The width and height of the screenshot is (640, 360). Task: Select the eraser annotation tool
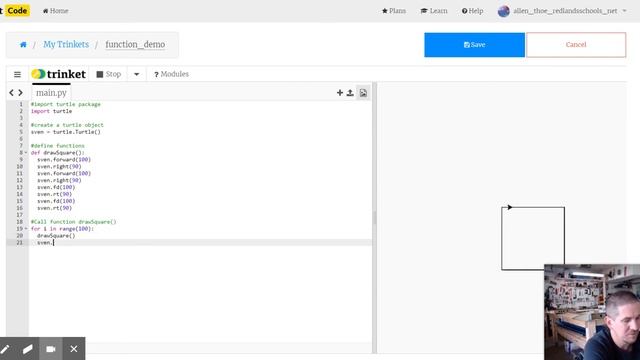(27, 349)
